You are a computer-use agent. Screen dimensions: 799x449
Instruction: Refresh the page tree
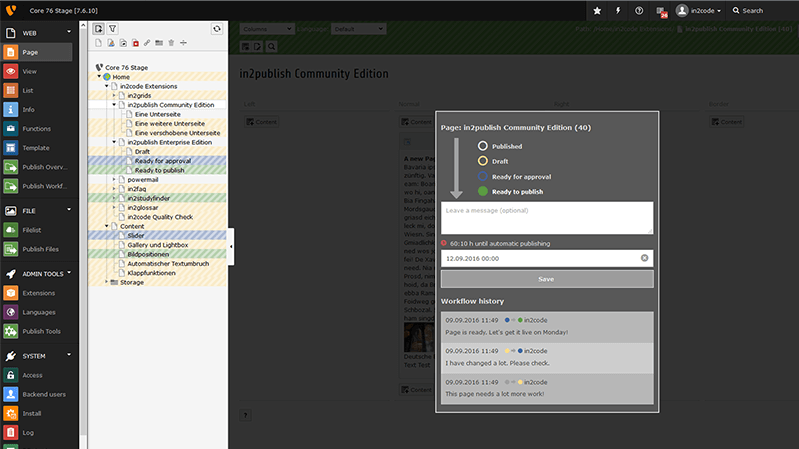point(217,29)
